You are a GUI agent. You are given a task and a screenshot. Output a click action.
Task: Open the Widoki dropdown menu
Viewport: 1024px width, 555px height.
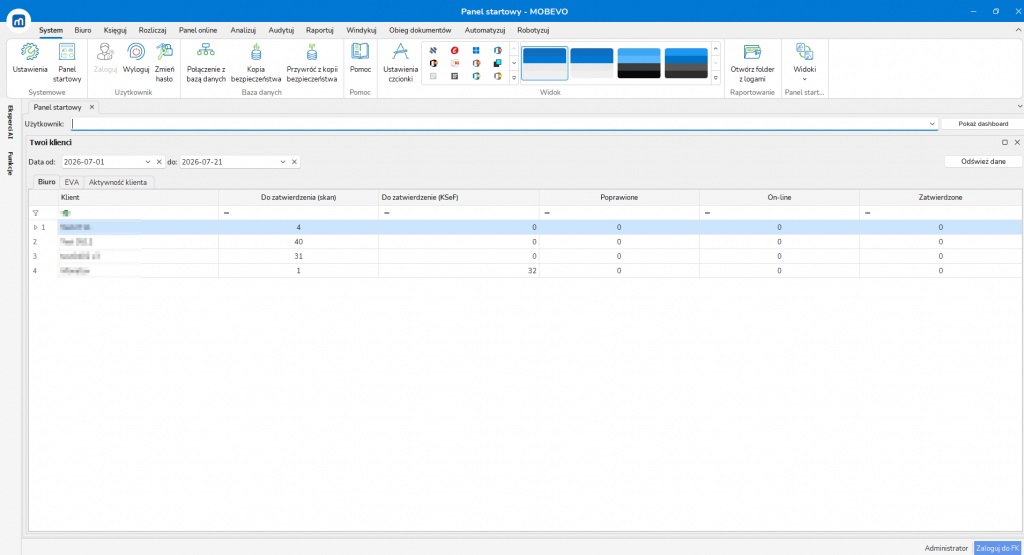click(805, 62)
